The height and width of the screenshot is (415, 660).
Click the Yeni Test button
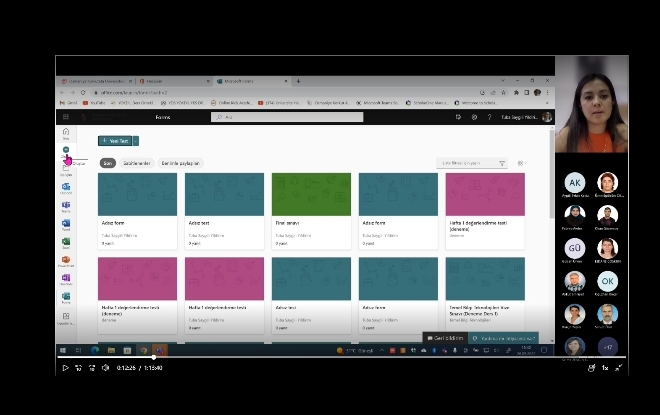point(115,141)
